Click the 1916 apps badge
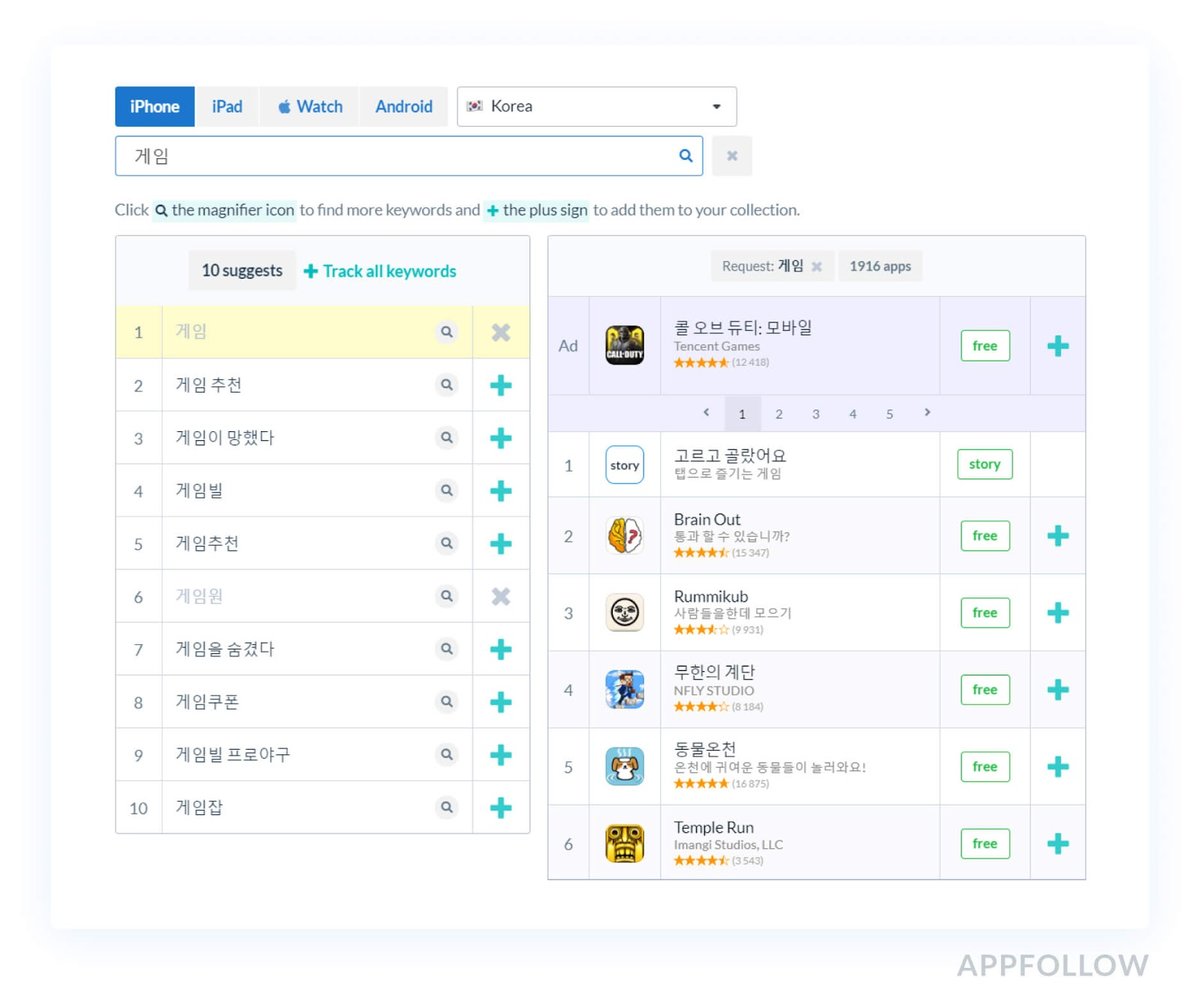The image size is (1200, 989). pos(880,266)
